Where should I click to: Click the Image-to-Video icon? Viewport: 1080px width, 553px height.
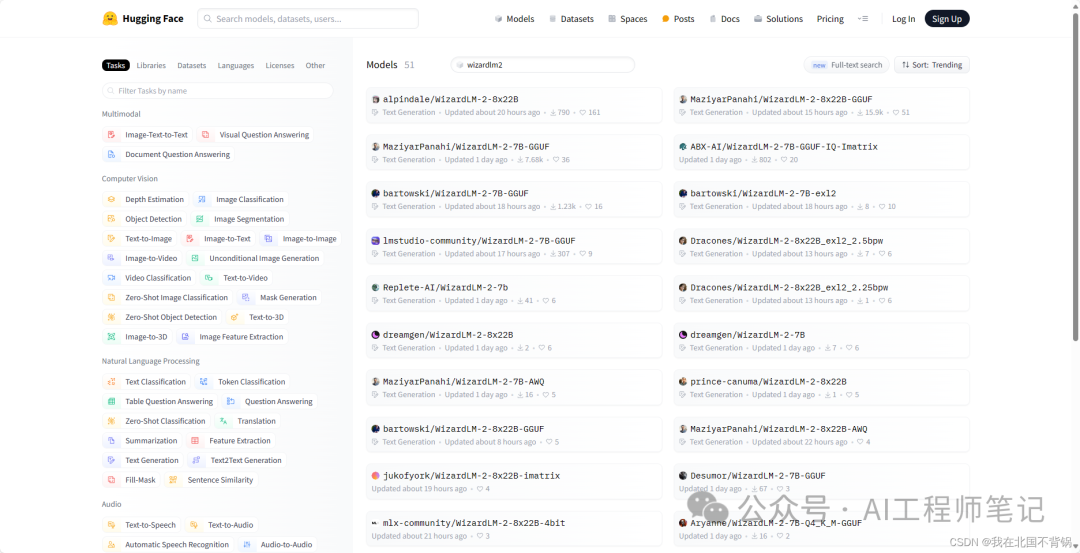(112, 258)
